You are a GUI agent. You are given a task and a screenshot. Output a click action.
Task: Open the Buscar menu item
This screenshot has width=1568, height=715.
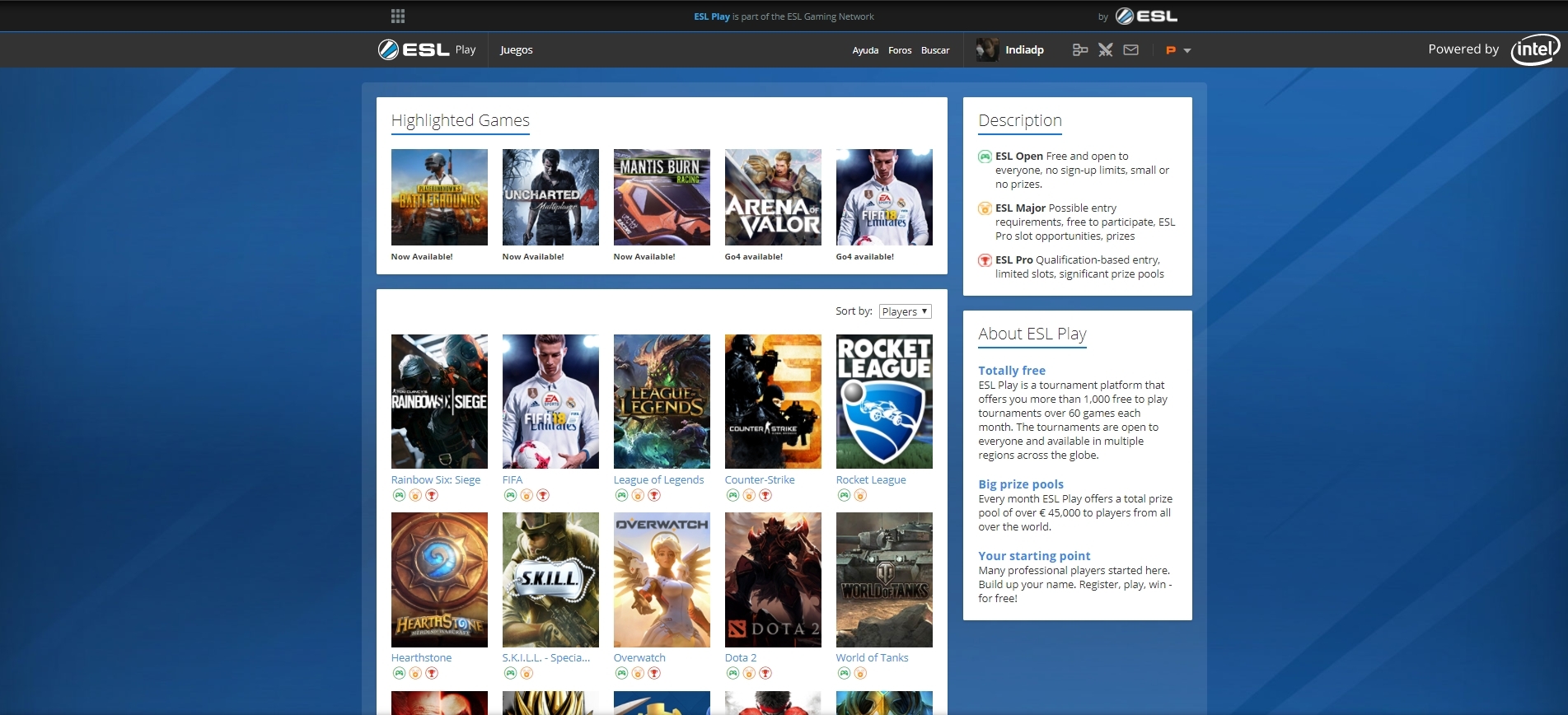click(935, 50)
